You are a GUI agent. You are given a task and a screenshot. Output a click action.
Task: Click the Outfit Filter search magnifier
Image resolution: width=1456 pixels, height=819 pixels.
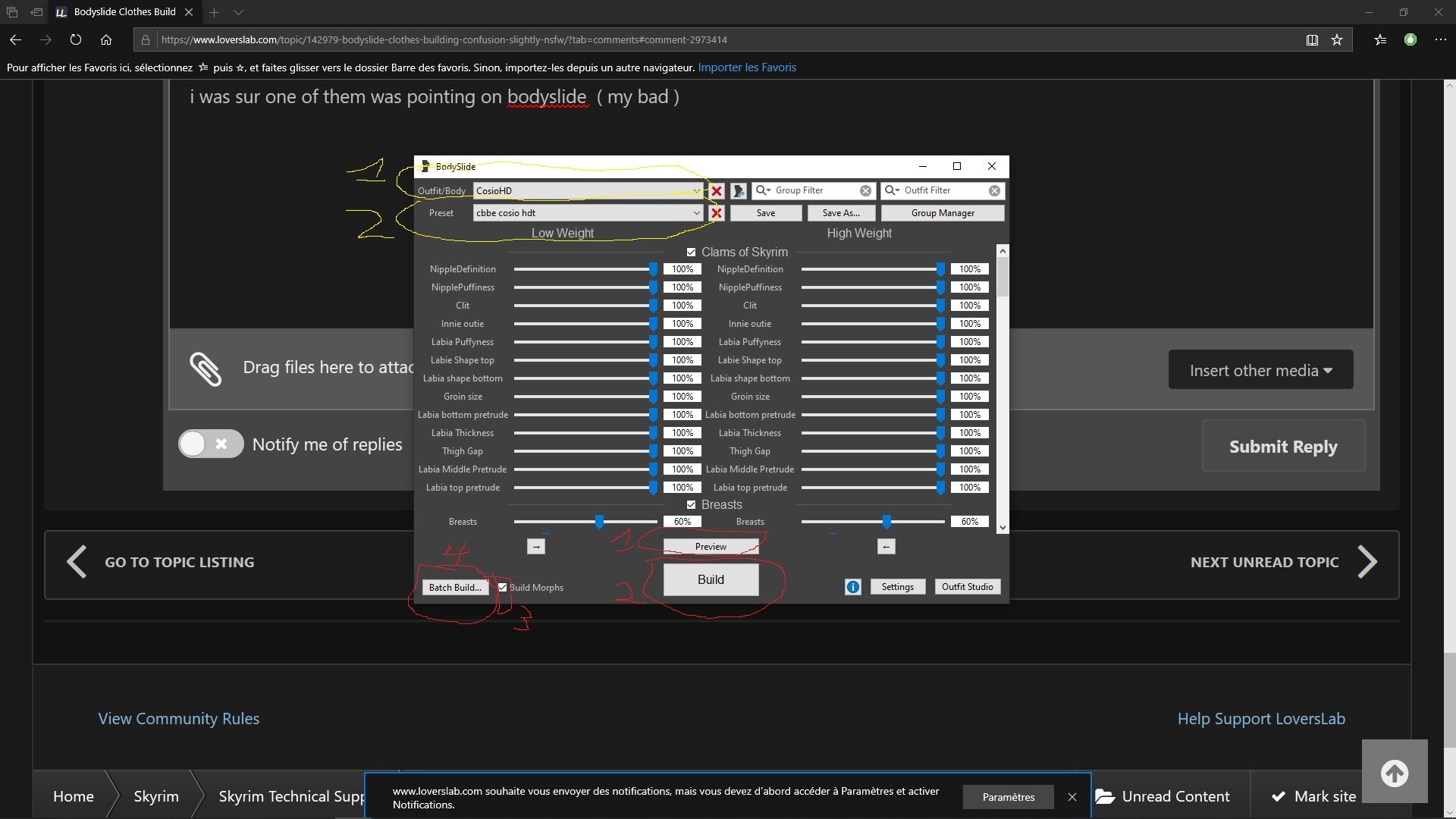pos(892,190)
